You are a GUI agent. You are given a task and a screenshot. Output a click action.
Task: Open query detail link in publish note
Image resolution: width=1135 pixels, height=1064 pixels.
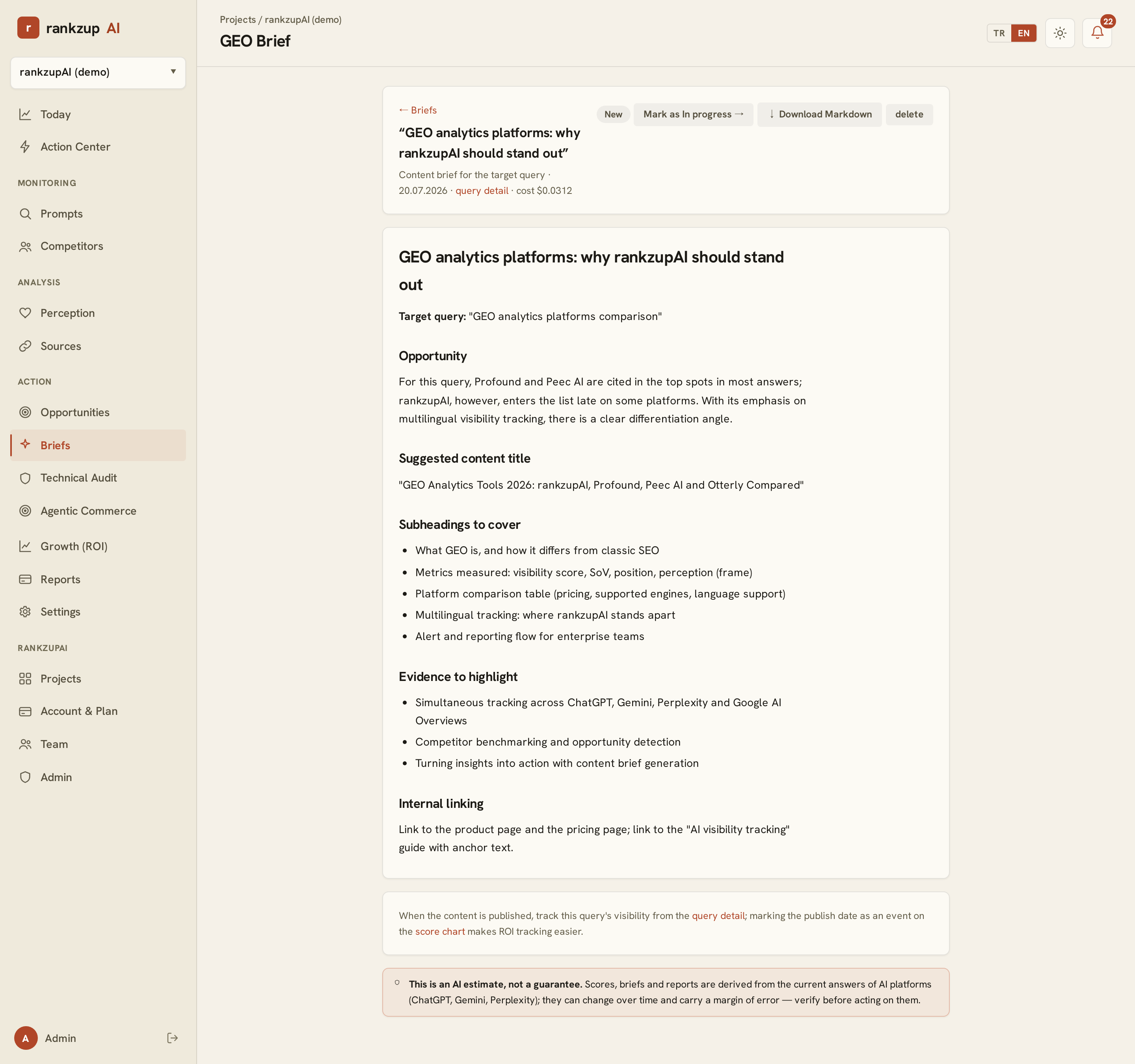tap(718, 915)
